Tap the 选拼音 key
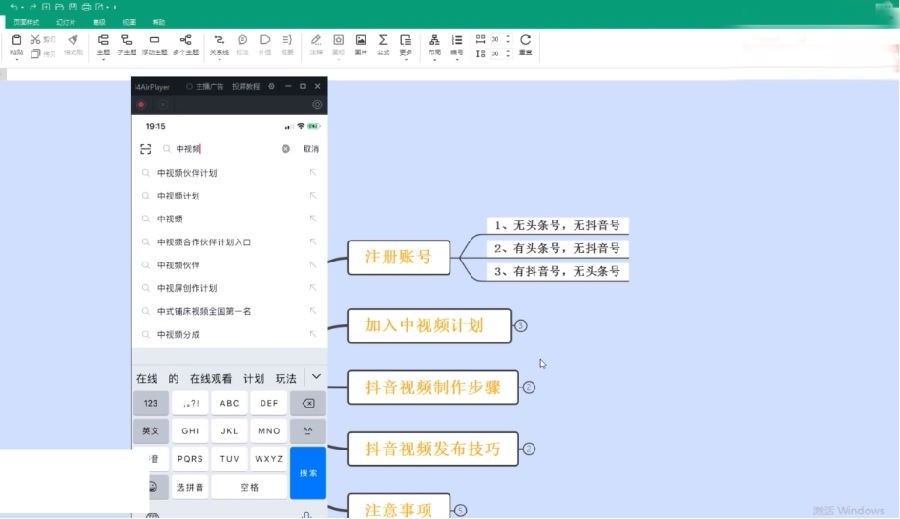Image resolution: width=900 pixels, height=519 pixels. pos(190,487)
